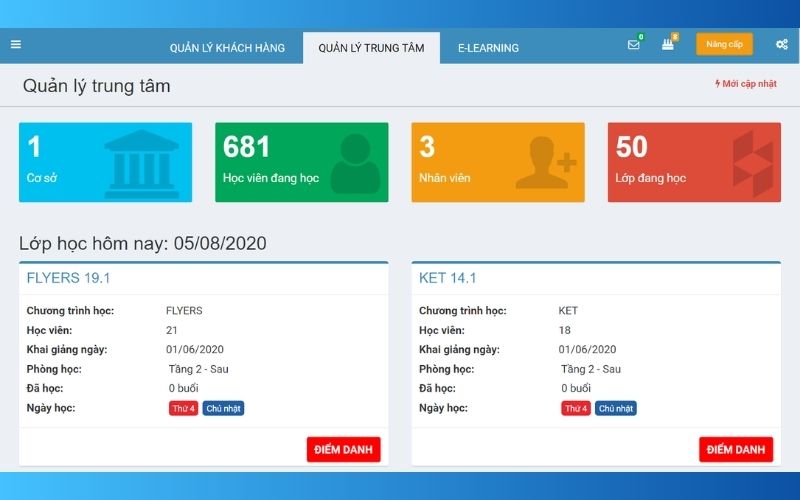
Task: Open the KET 14.1 class title
Action: [x=448, y=278]
